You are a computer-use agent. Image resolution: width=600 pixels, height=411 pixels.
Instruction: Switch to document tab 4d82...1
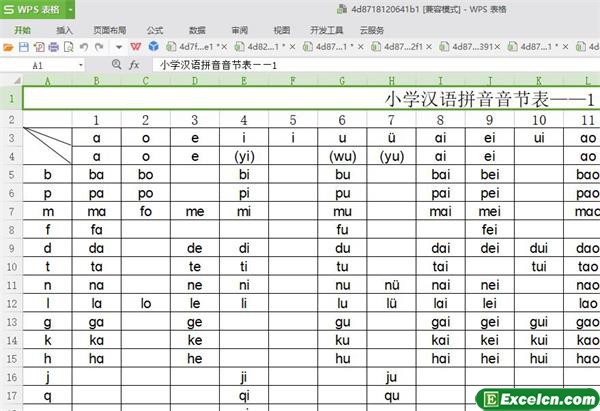point(261,47)
